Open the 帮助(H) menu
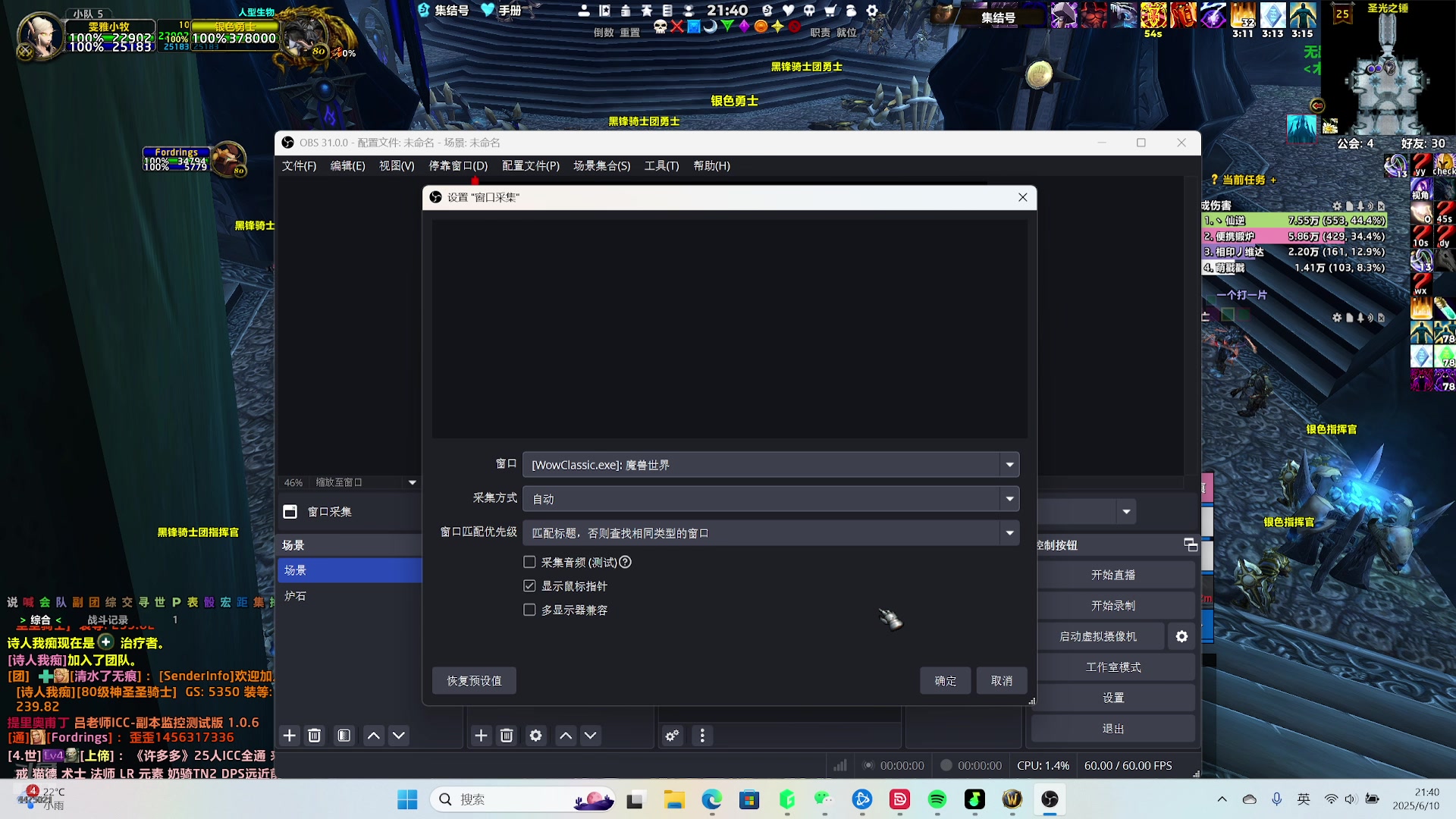 tap(711, 165)
